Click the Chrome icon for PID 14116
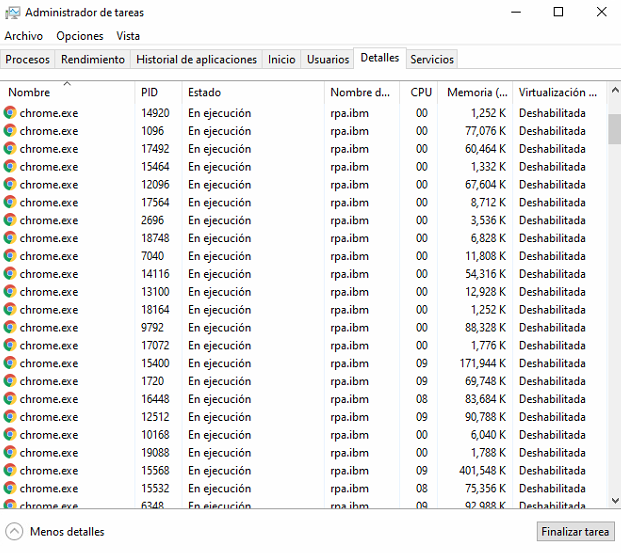This screenshot has width=621, height=553. tap(10, 274)
